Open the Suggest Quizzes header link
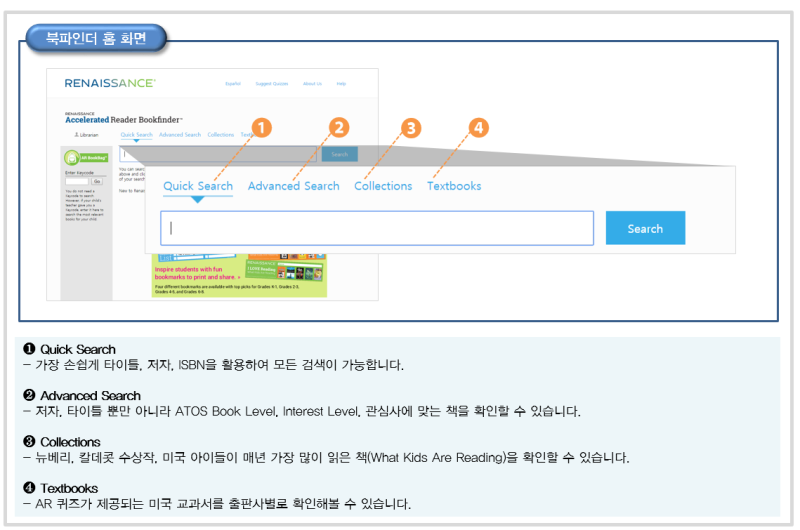 272,84
